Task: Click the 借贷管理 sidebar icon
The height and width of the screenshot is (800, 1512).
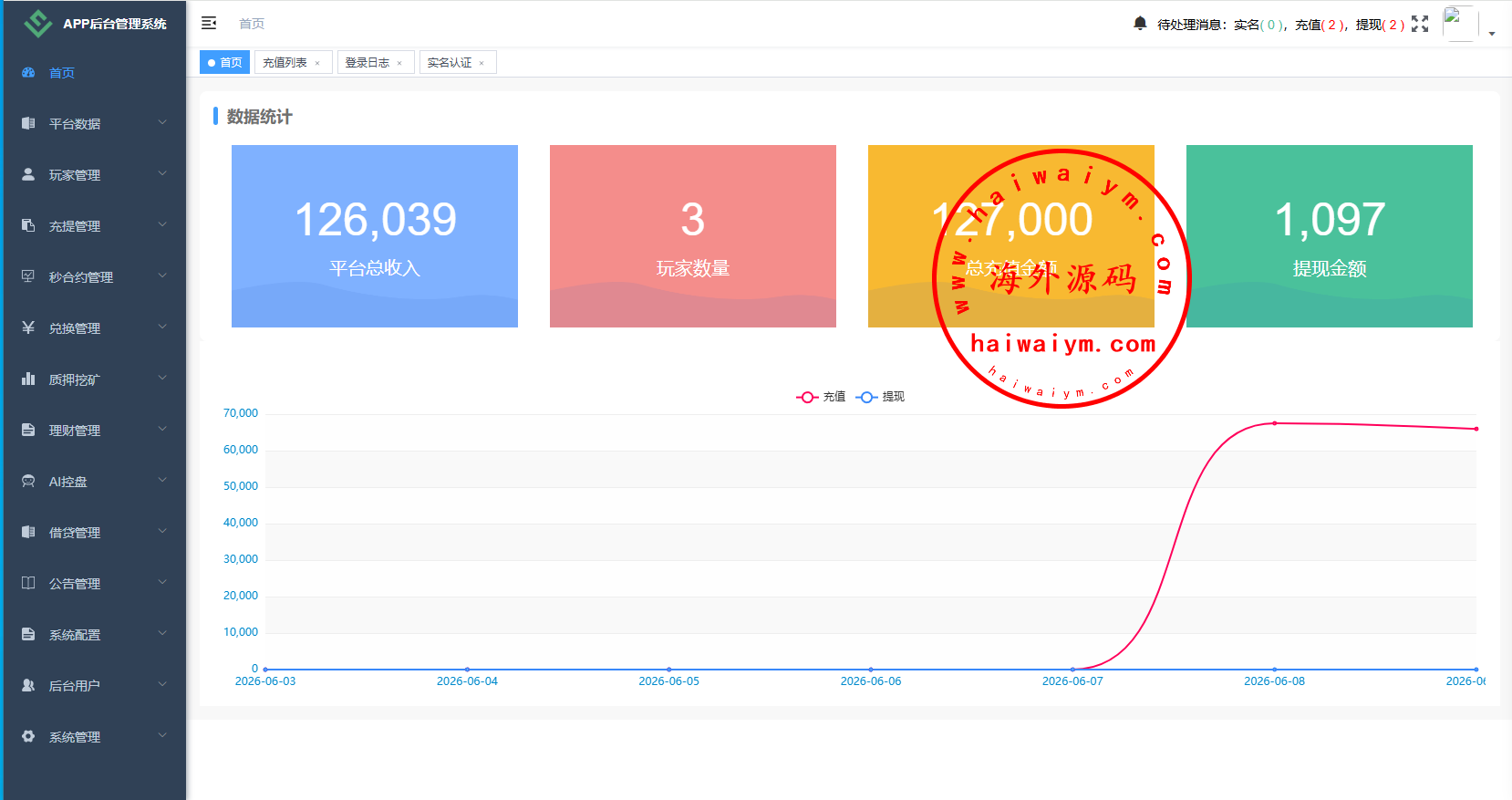Action: pyautogui.click(x=28, y=532)
